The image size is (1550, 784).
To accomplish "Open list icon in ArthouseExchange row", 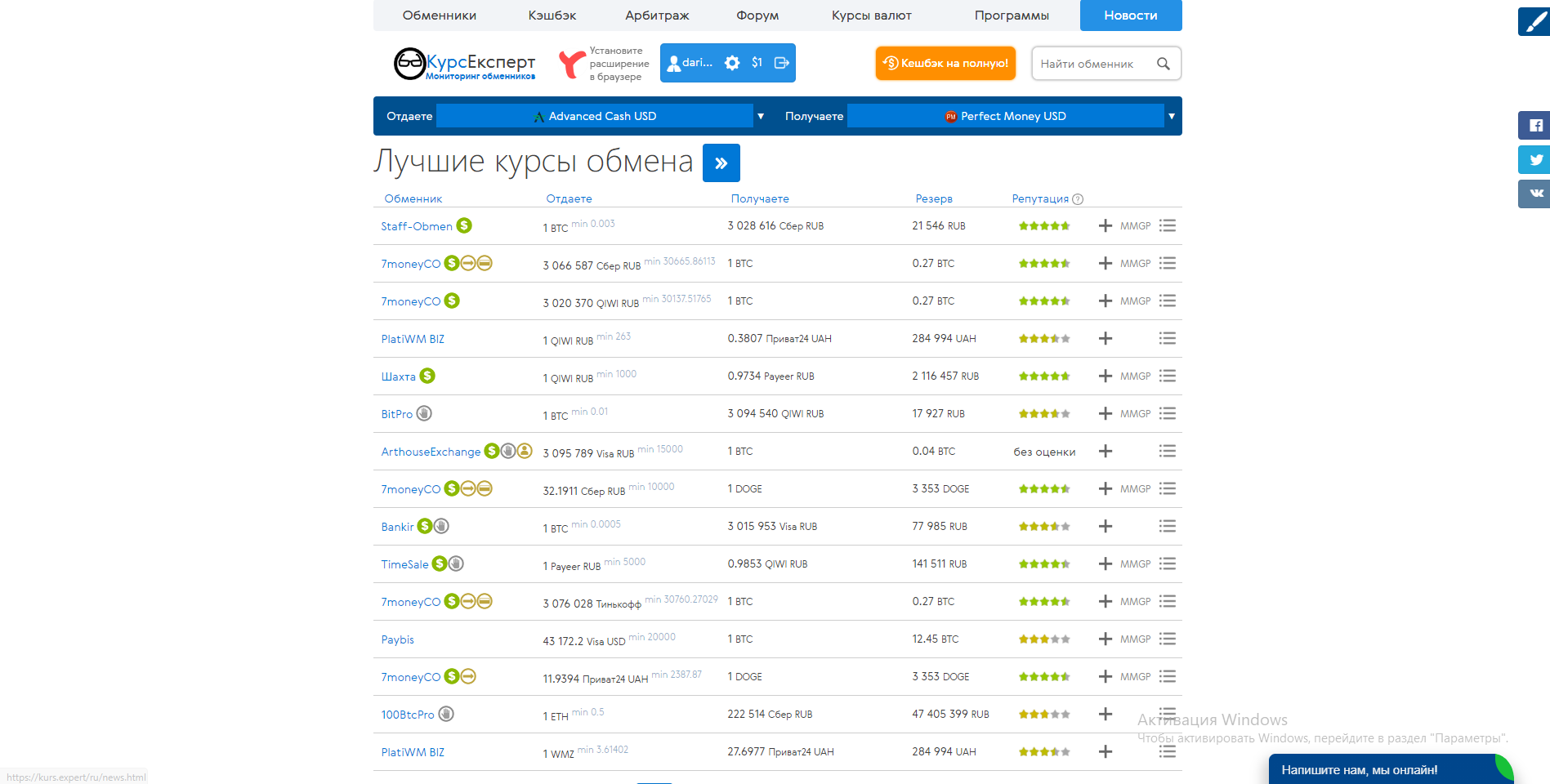I will [1168, 451].
